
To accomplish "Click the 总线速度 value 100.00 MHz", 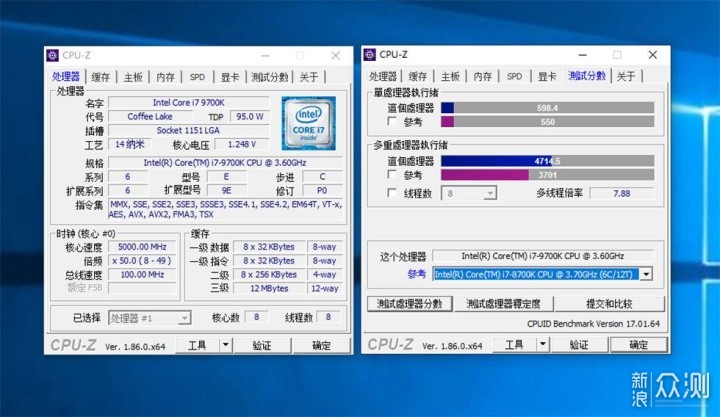I will click(x=142, y=274).
